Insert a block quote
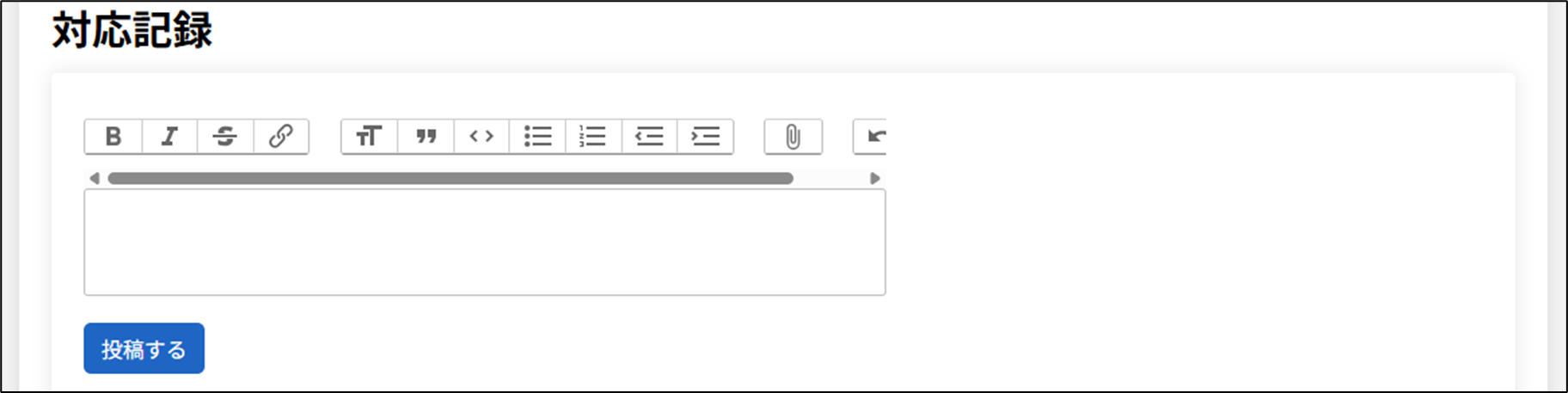This screenshot has height=393, width=1568. click(x=426, y=137)
